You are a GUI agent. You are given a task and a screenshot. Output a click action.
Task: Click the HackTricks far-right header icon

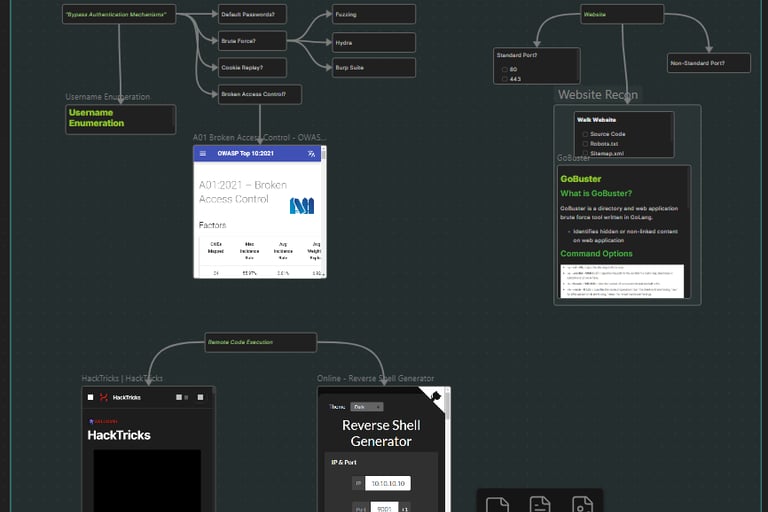[x=200, y=397]
